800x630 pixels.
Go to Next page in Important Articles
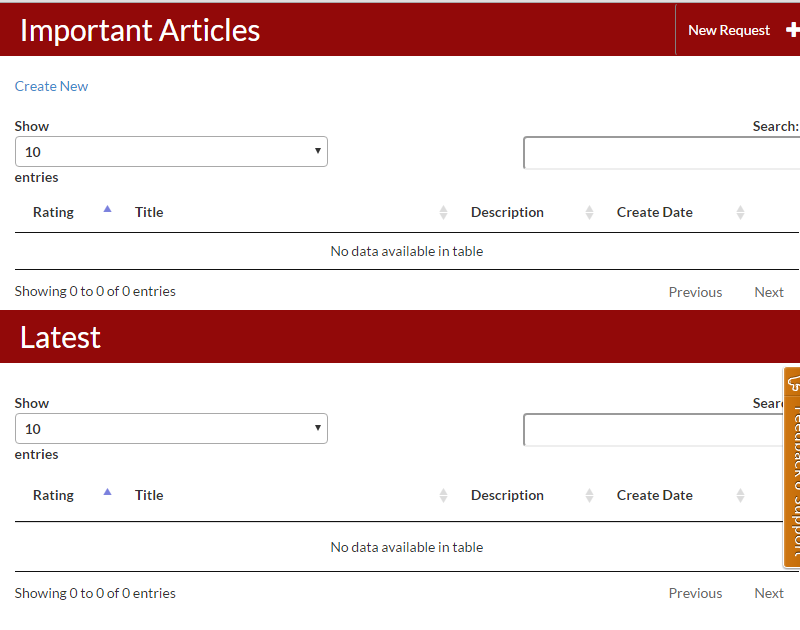click(768, 292)
